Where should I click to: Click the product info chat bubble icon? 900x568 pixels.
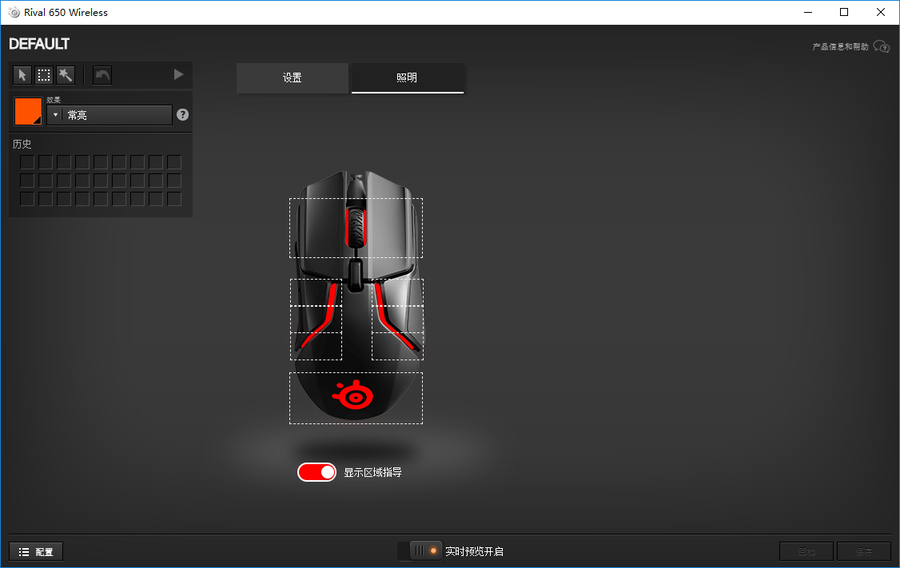pos(880,46)
